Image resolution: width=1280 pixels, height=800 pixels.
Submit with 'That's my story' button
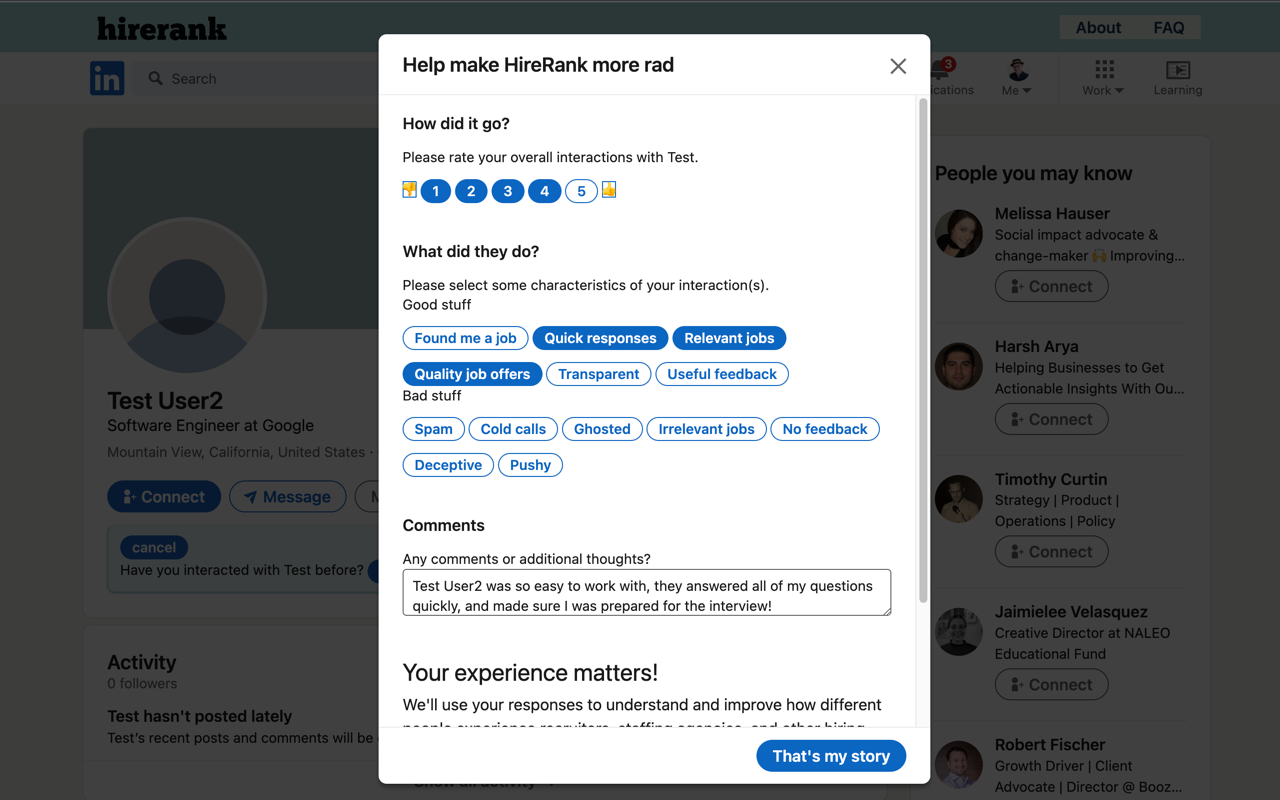coord(831,756)
